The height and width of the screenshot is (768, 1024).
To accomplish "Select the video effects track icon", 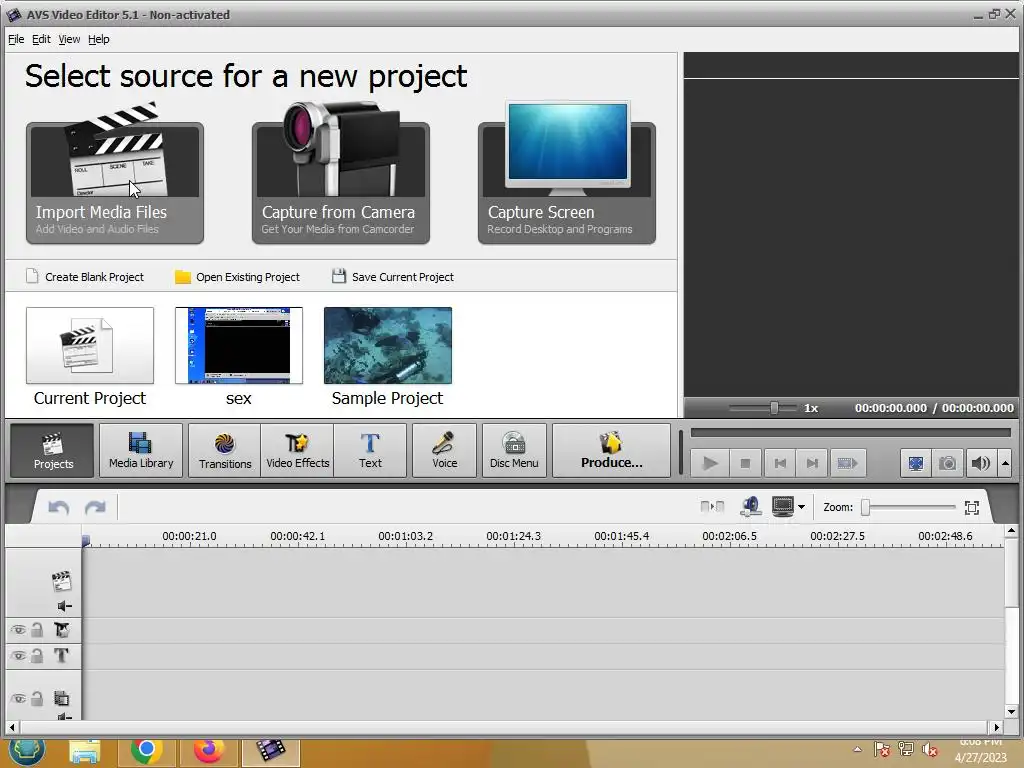I will click(62, 630).
